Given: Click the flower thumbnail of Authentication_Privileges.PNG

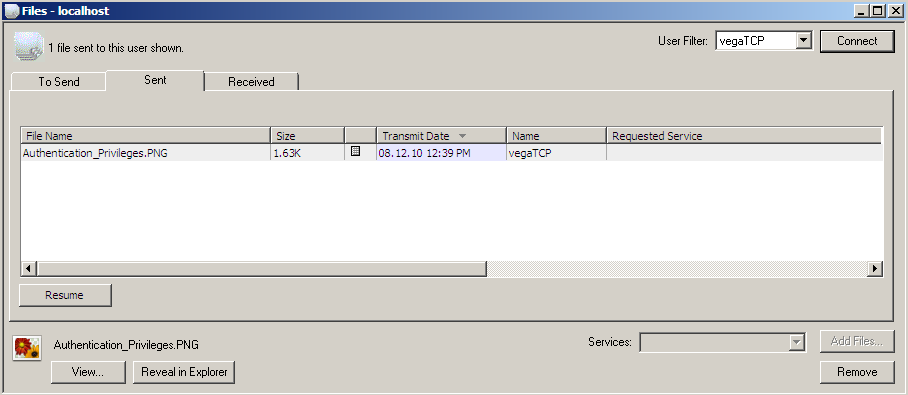Looking at the screenshot, I should click(x=27, y=348).
